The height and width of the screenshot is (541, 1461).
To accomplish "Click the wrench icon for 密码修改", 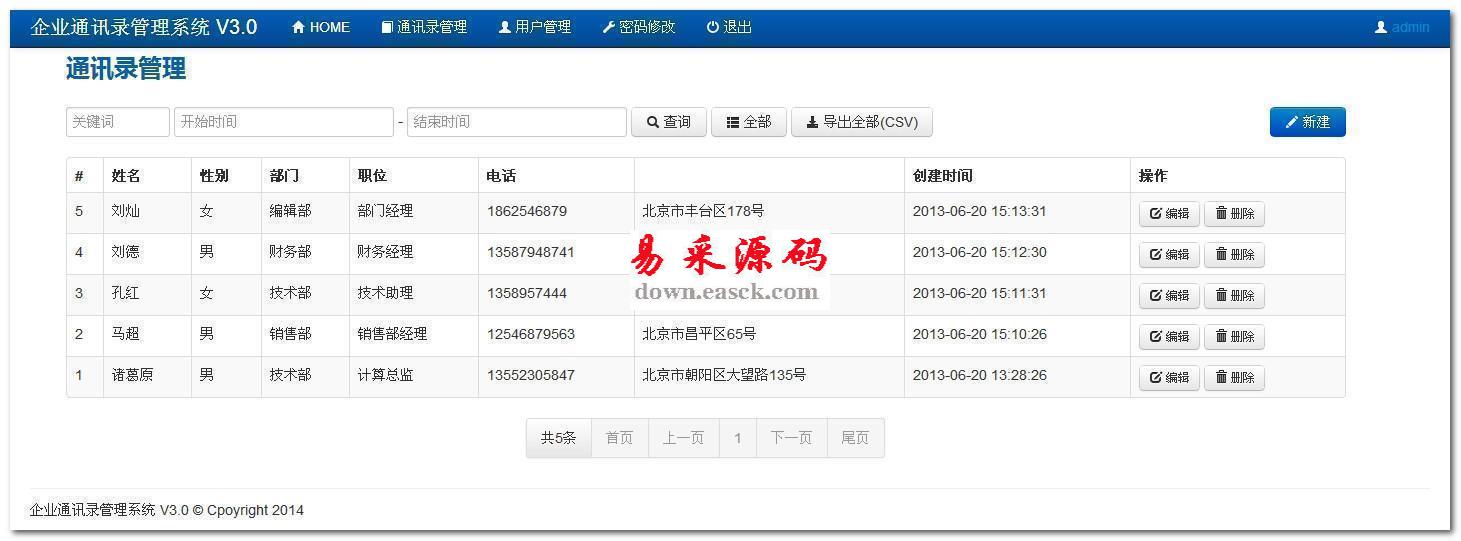I will click(x=608, y=28).
